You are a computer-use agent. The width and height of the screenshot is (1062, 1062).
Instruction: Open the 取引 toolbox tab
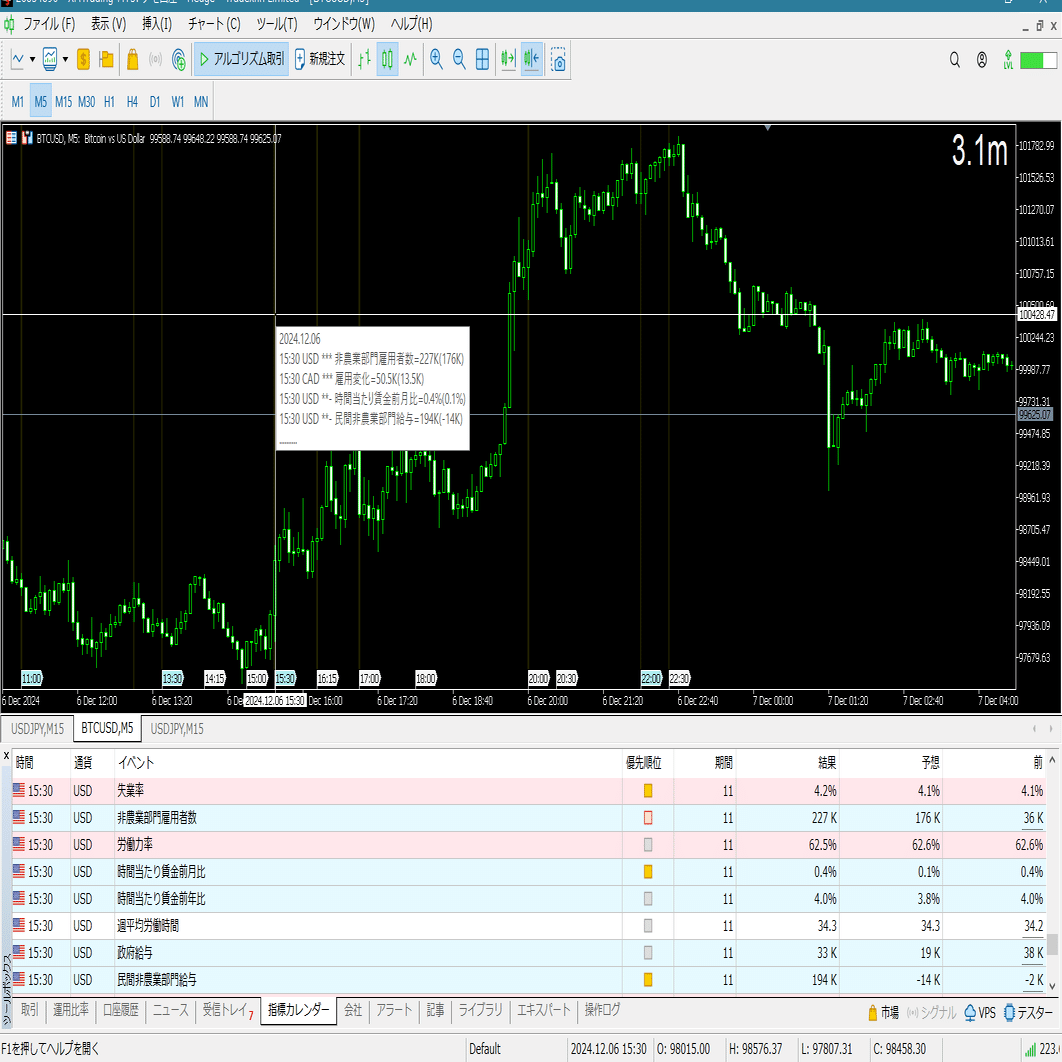click(x=29, y=1010)
